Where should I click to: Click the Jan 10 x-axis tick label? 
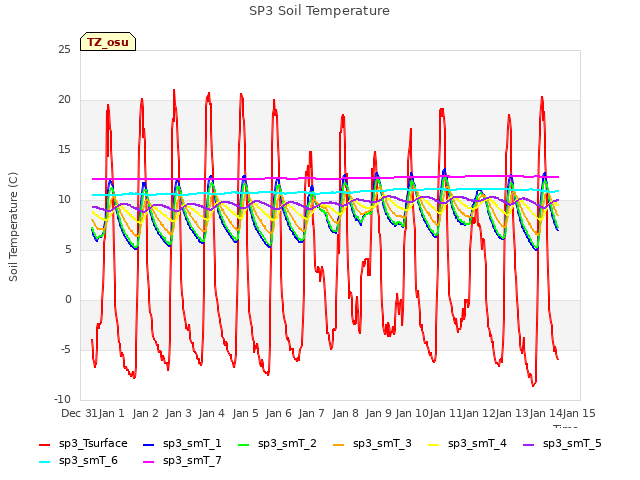click(x=412, y=413)
